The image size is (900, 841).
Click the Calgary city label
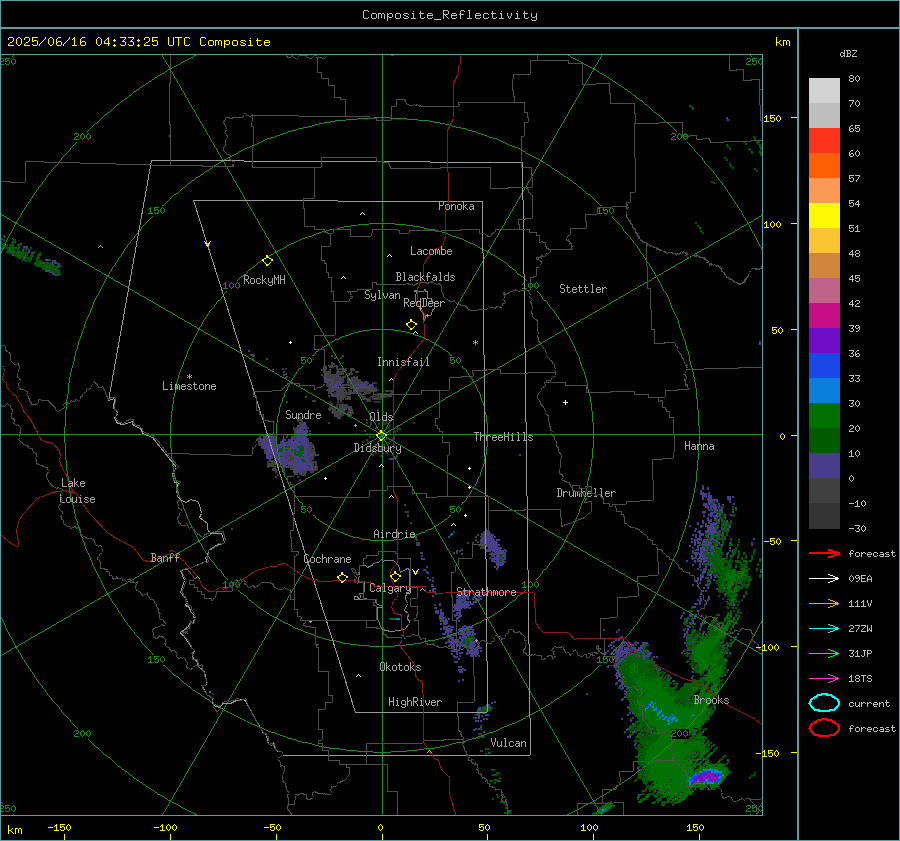coord(390,588)
